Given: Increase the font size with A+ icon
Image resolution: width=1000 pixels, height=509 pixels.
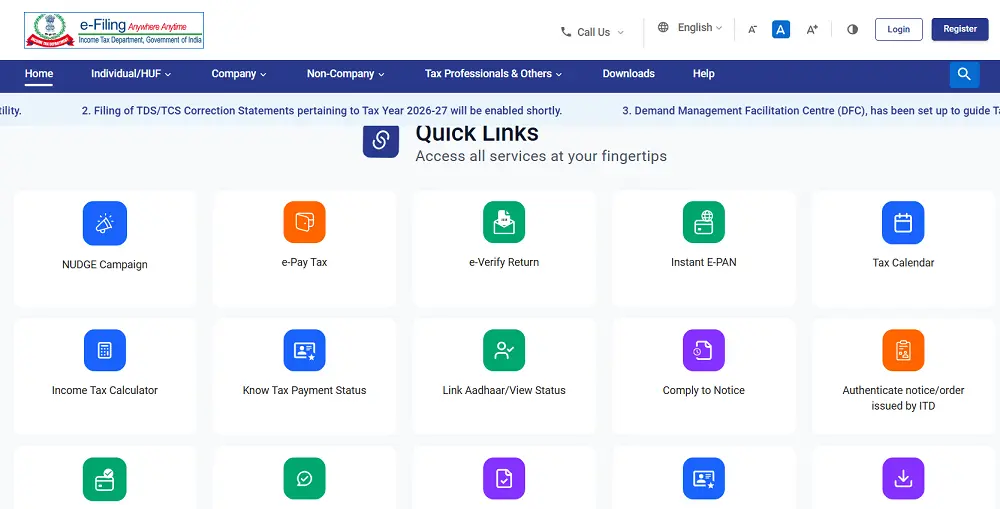Looking at the screenshot, I should tap(812, 29).
